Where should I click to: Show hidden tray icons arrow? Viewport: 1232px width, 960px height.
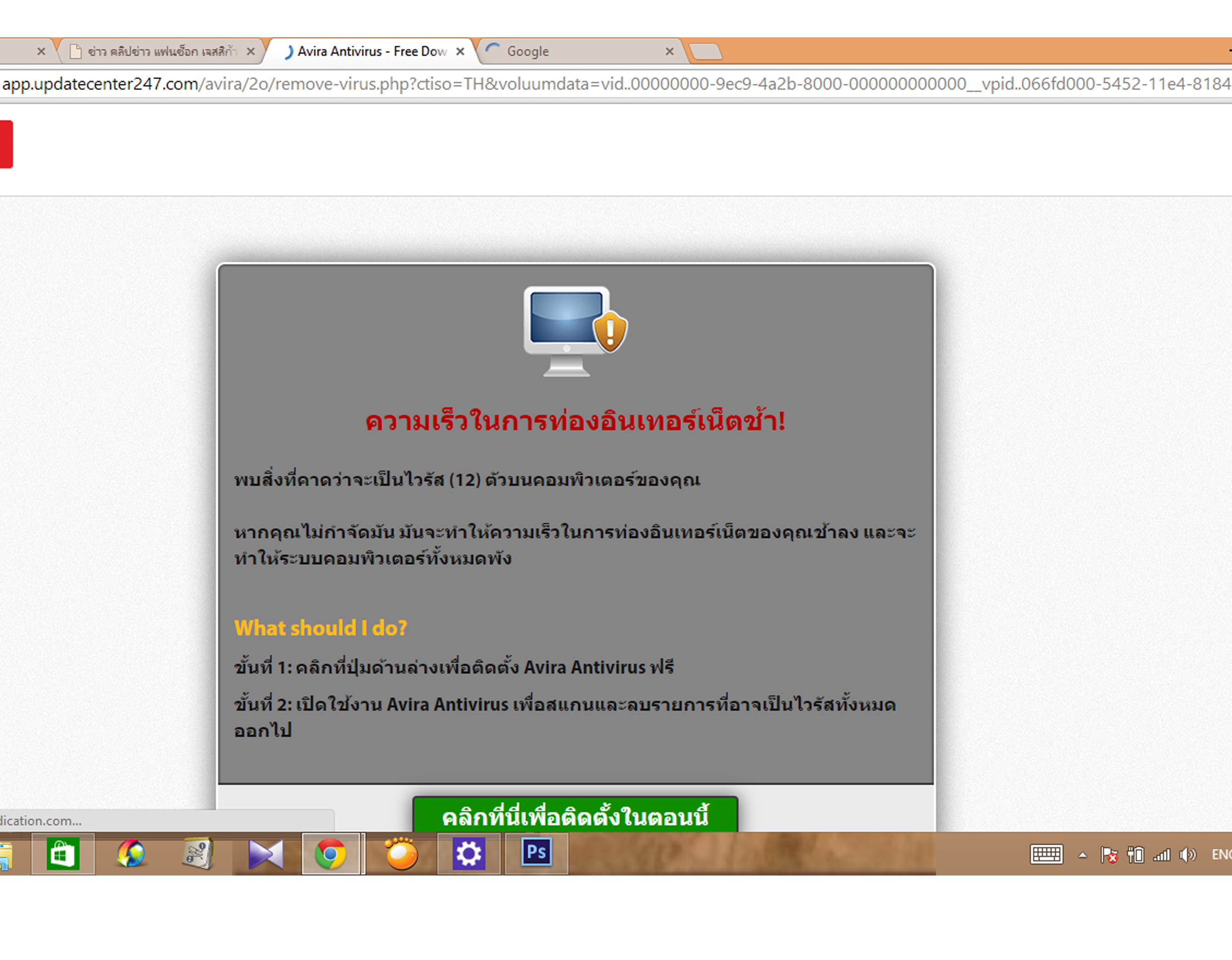tap(1082, 856)
